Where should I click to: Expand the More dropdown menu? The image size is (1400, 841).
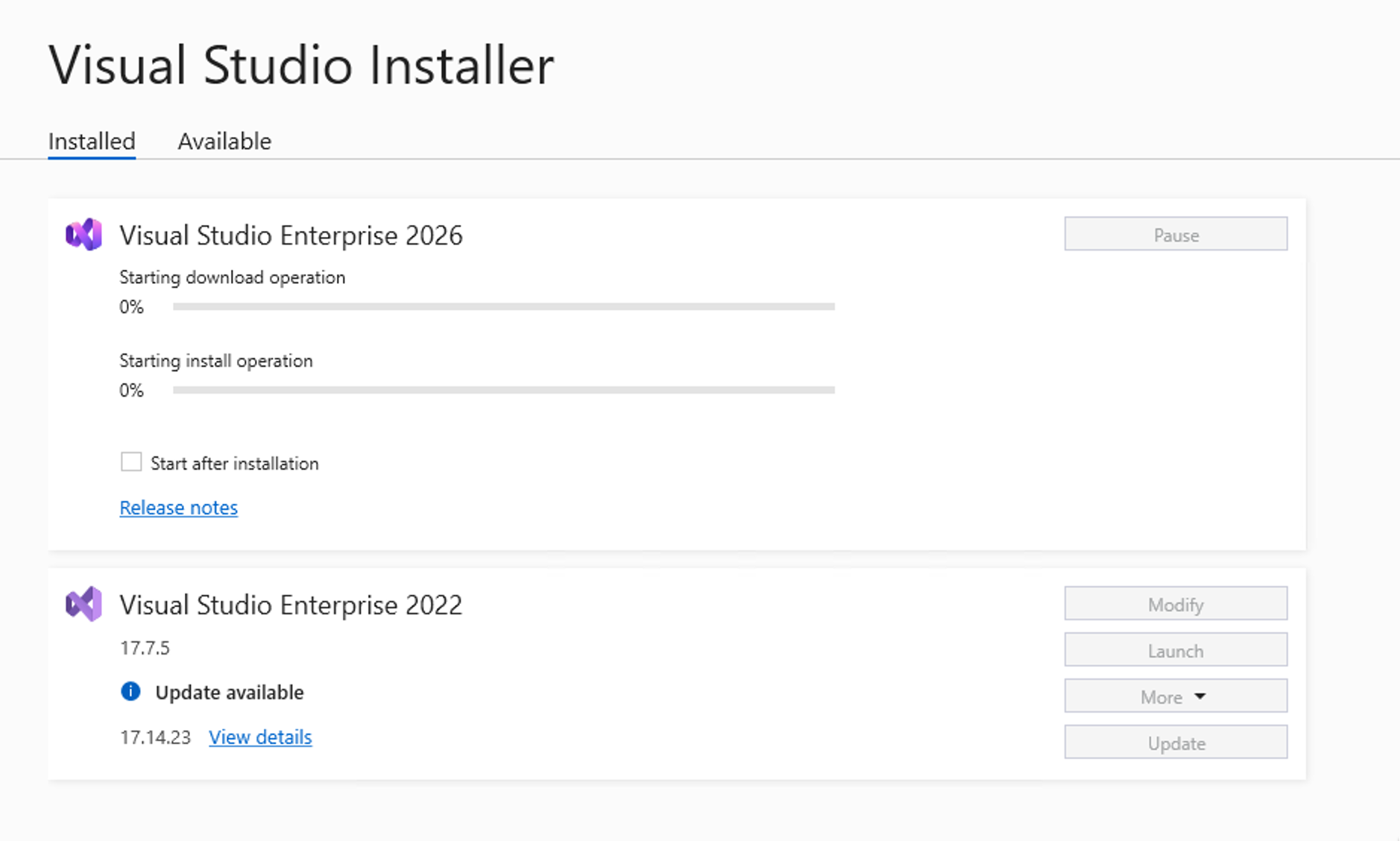coord(1175,696)
